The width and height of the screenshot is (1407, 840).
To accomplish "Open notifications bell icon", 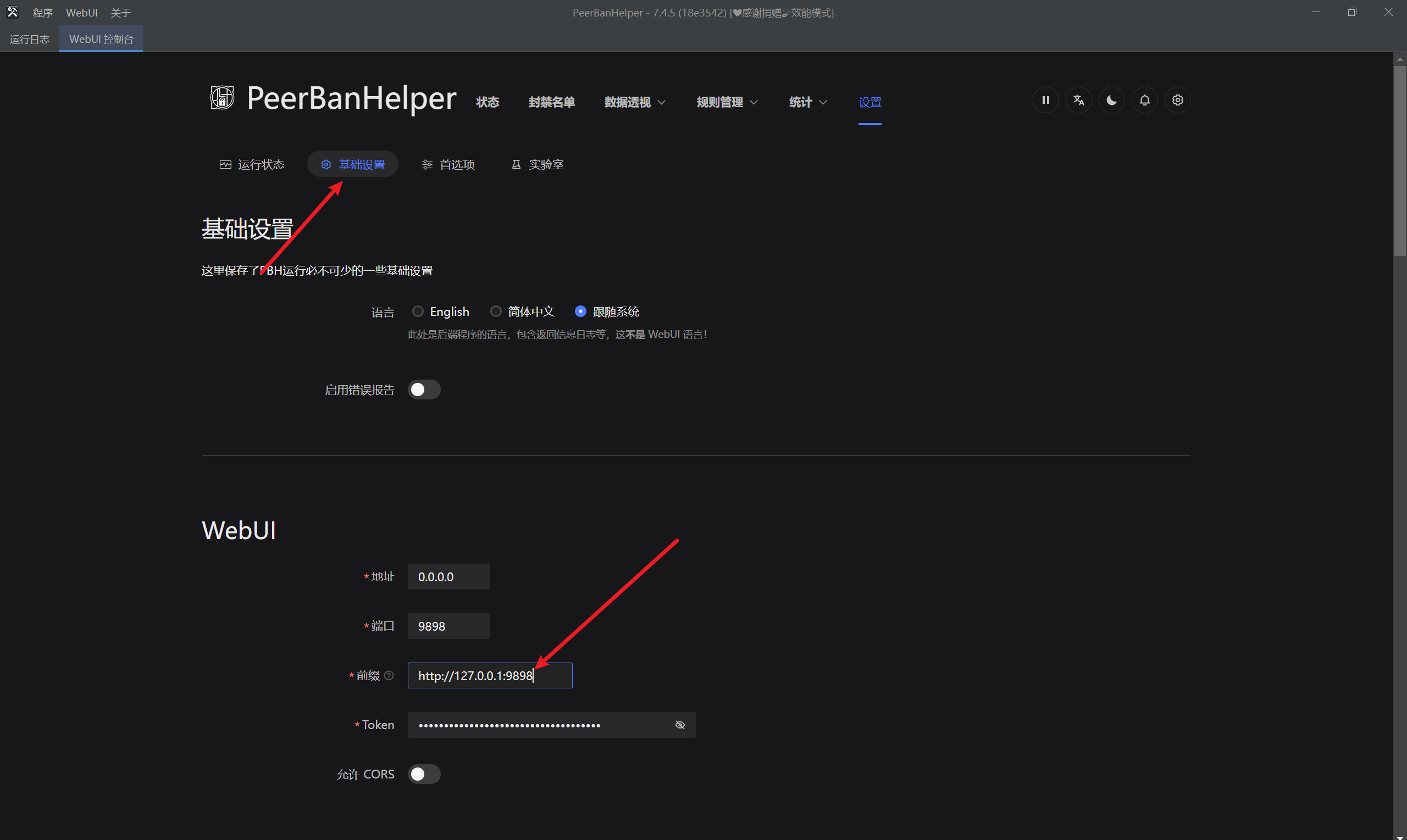I will coord(1144,100).
